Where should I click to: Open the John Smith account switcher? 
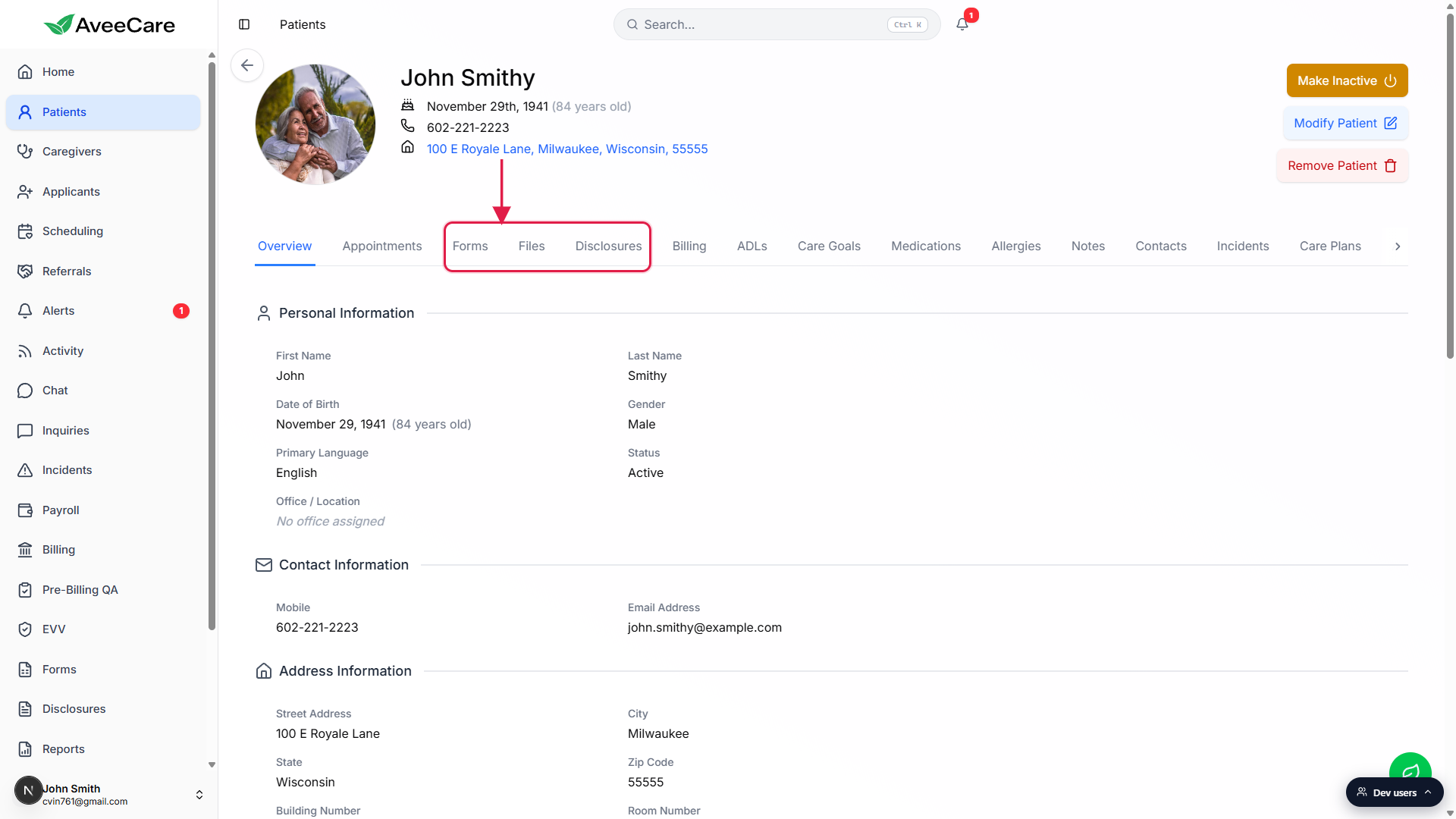pyautogui.click(x=108, y=794)
